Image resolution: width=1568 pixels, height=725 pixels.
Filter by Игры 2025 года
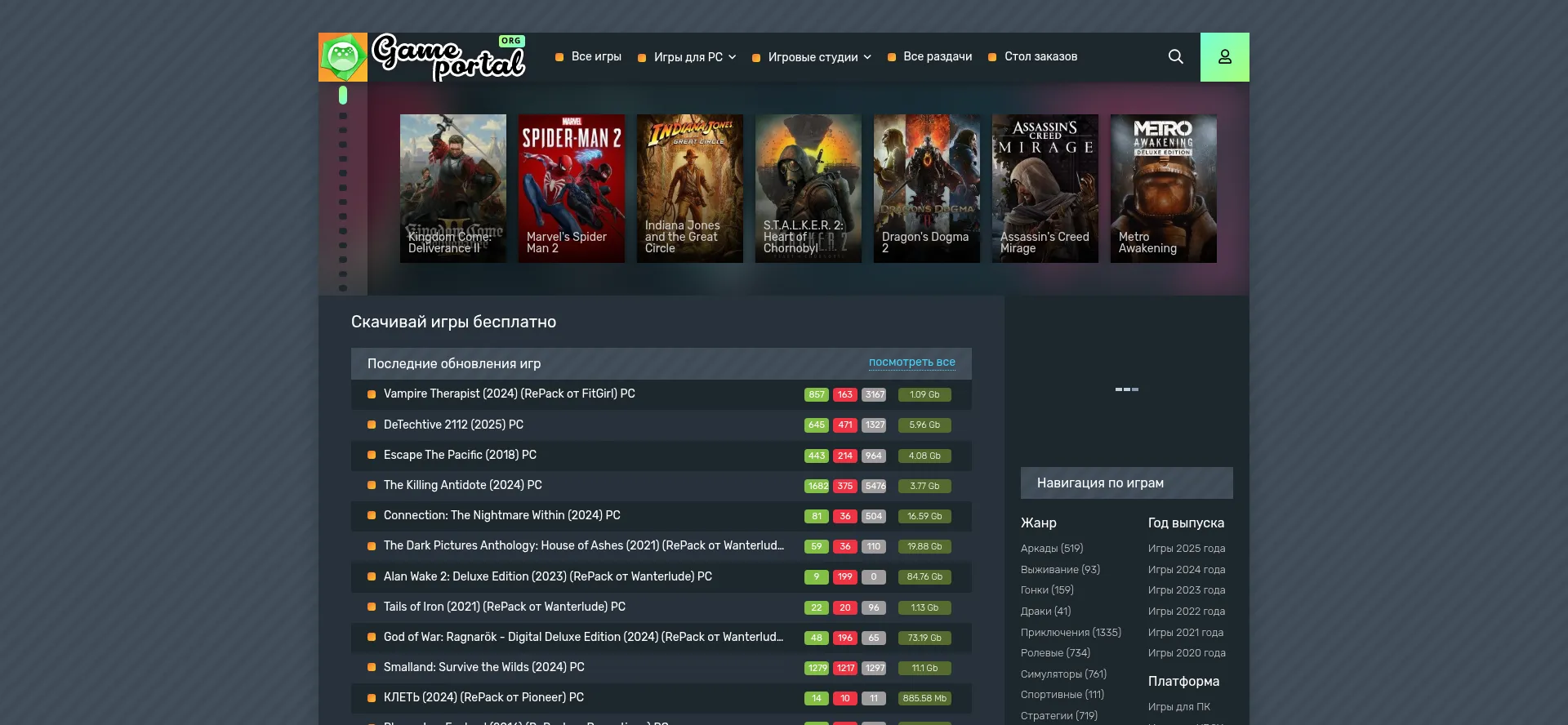pos(1187,548)
